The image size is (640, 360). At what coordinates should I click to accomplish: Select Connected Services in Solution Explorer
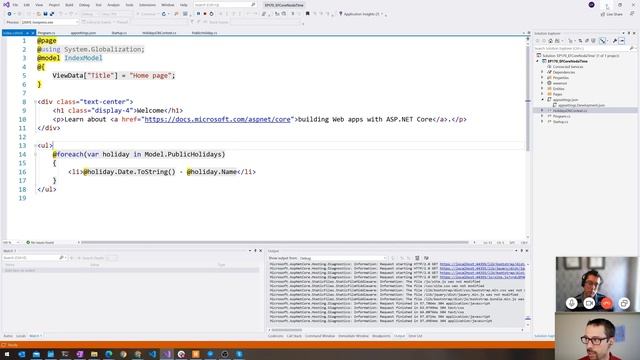coord(567,67)
